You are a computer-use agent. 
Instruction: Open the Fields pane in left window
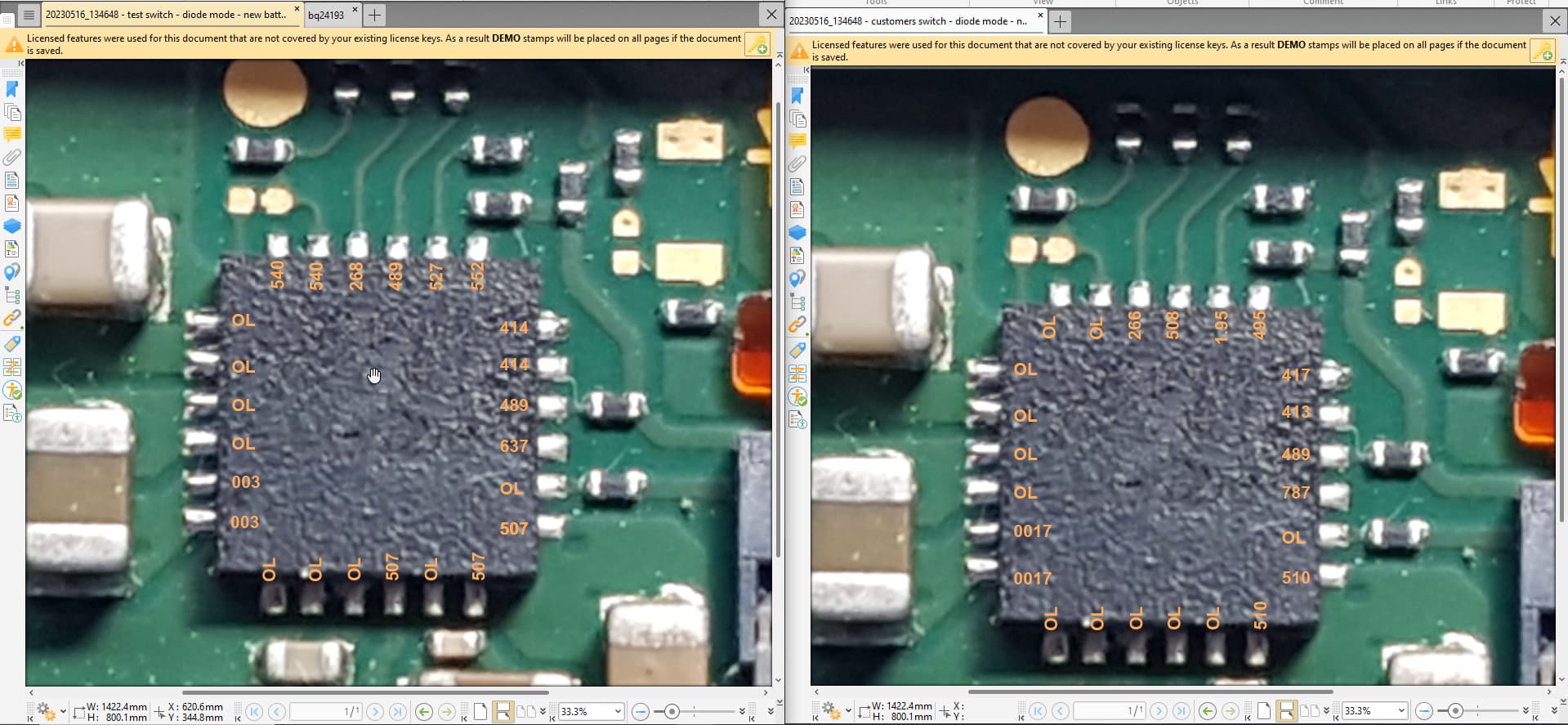[x=12, y=180]
